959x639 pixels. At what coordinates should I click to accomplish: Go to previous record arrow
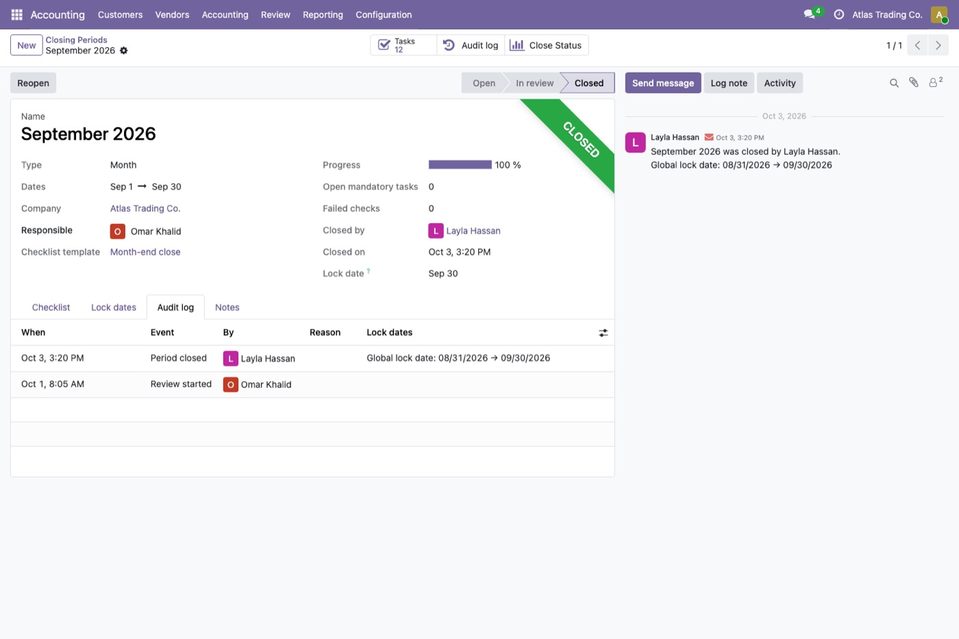click(x=917, y=45)
